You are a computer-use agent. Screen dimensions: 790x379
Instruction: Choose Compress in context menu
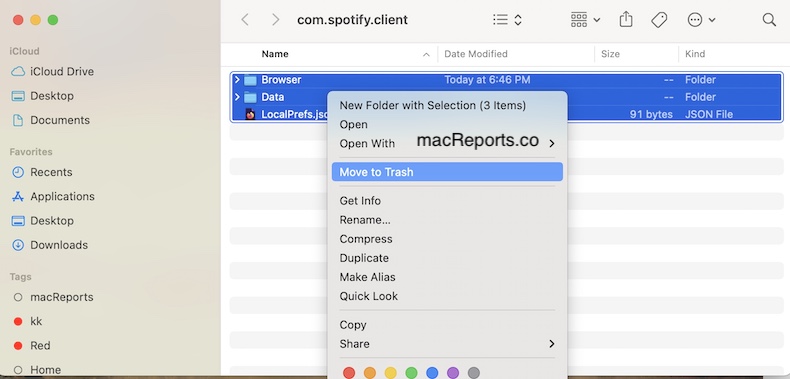[x=366, y=239]
